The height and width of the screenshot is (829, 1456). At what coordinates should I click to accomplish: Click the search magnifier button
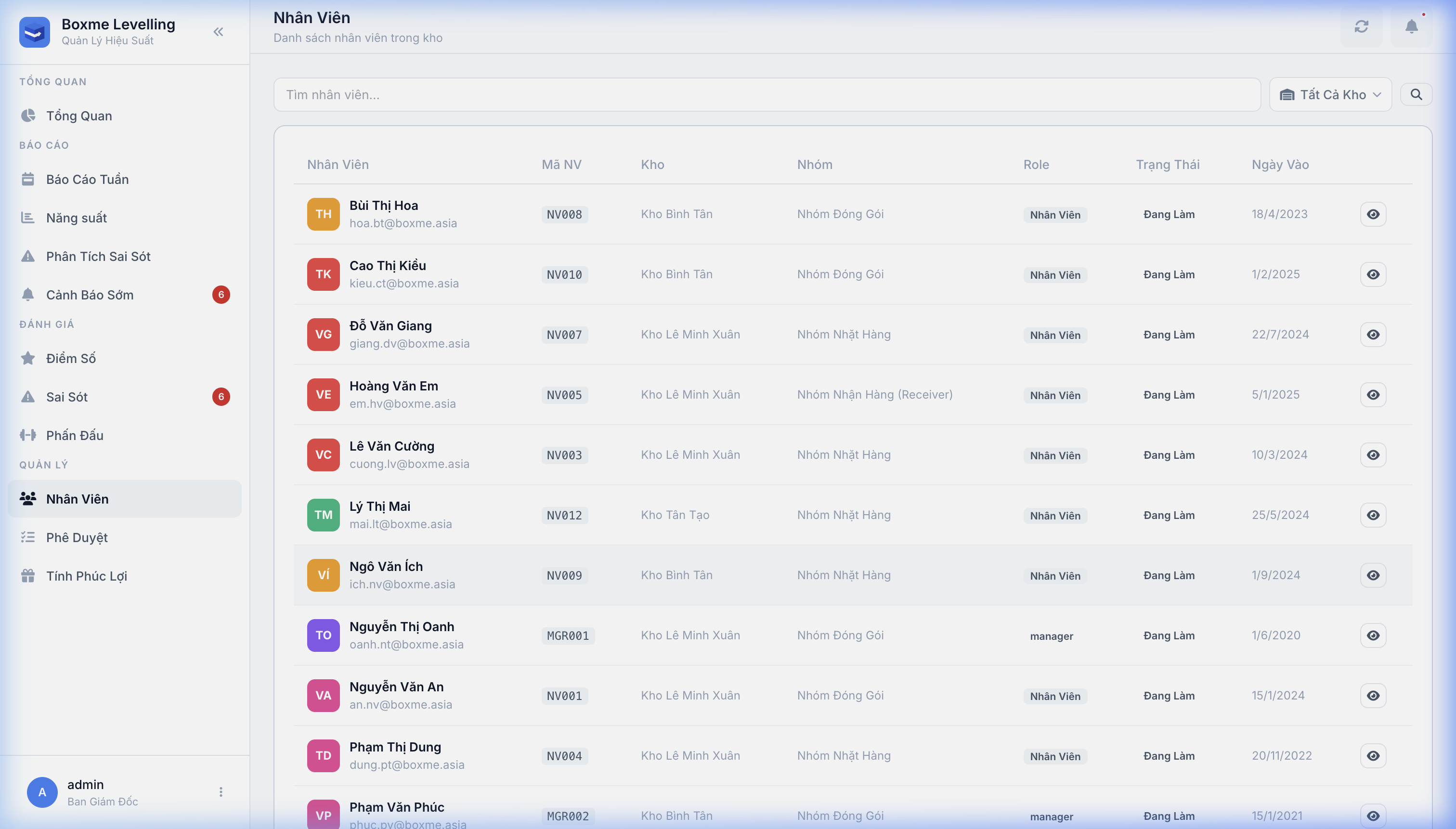tap(1416, 94)
